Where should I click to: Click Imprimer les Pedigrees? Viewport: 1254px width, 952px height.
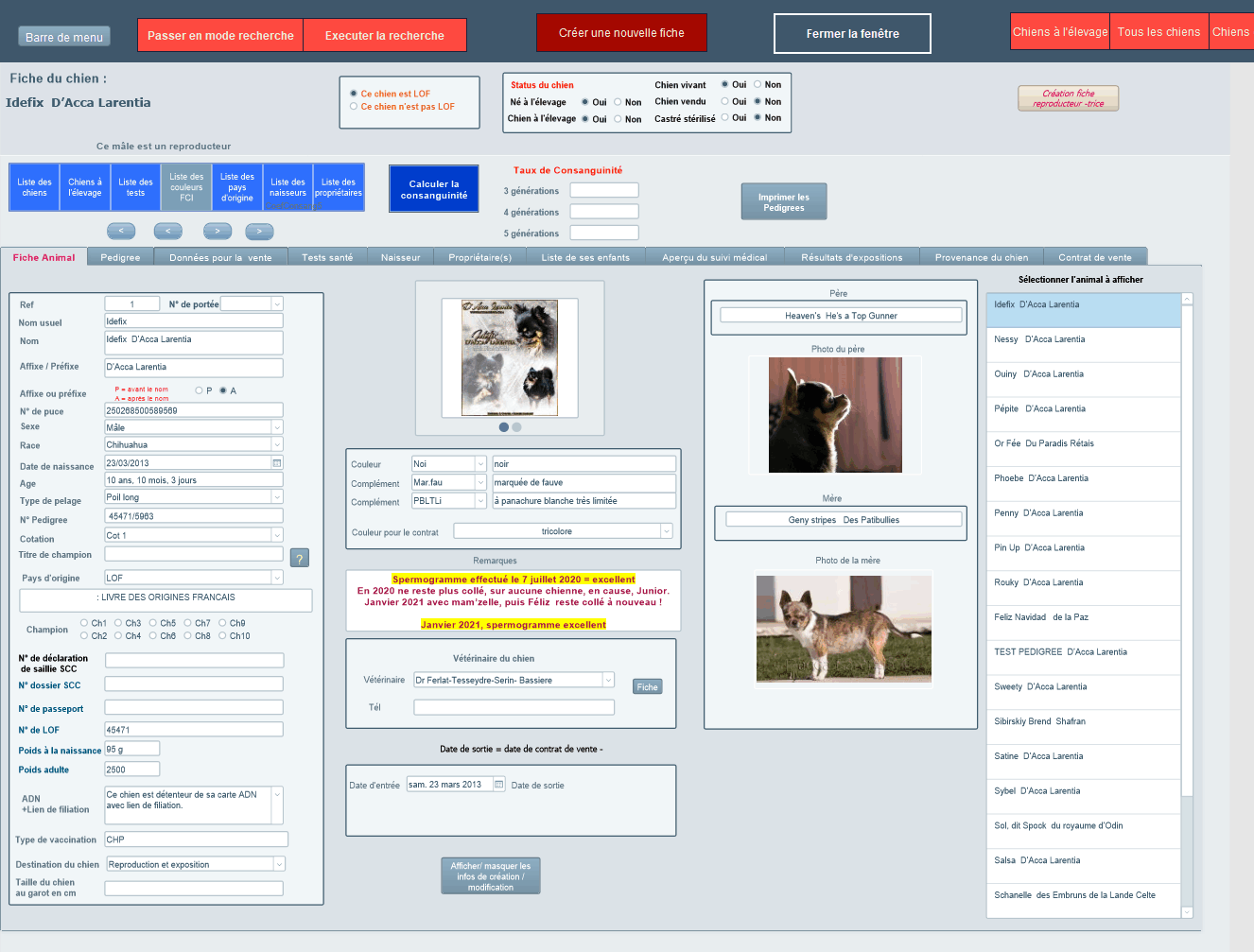783,200
